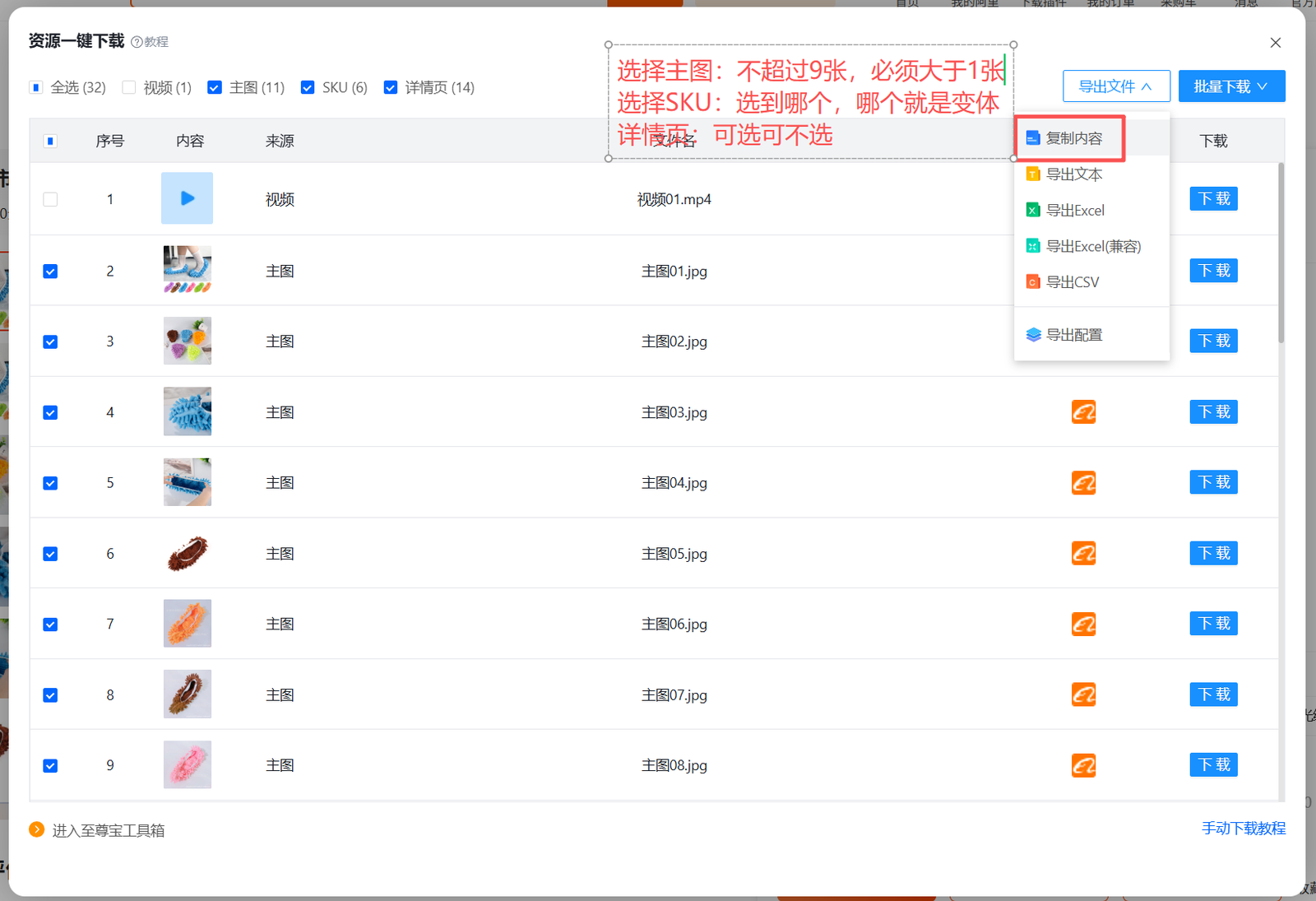Click the 下载 button for 主图01.jpg

pos(1213,270)
